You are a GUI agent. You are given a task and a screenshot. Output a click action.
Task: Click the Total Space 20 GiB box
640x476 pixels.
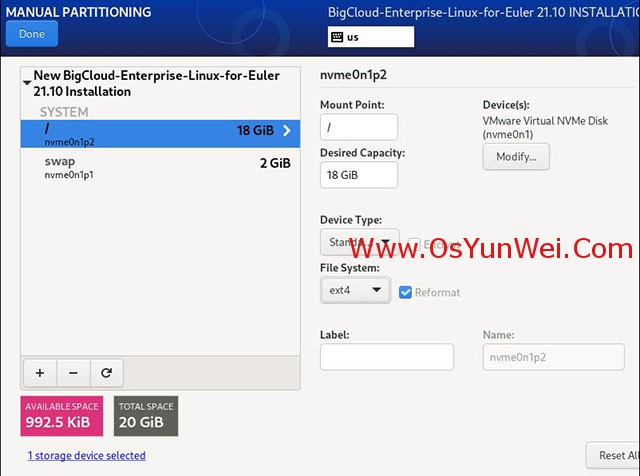tap(146, 416)
